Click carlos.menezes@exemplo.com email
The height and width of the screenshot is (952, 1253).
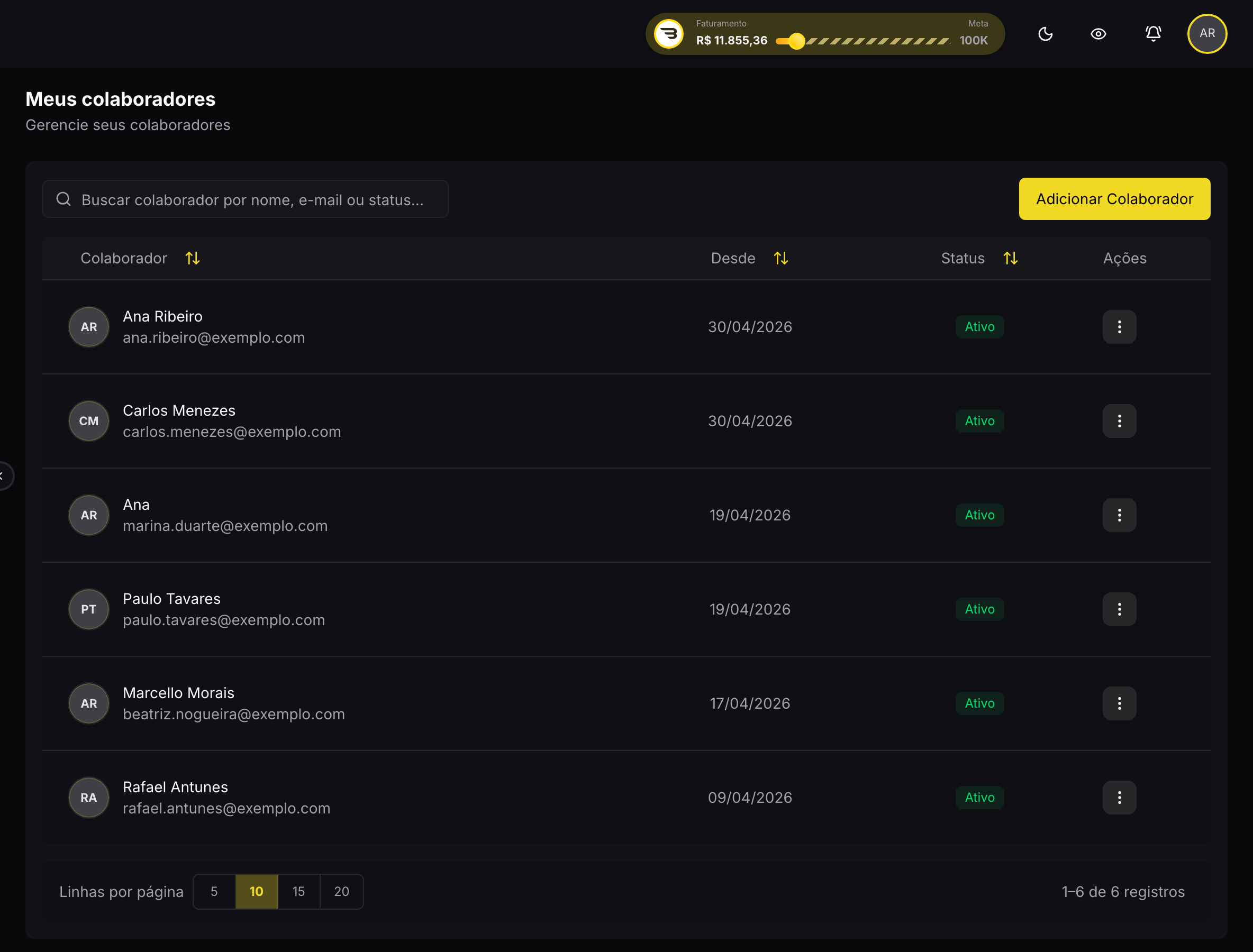(x=232, y=432)
